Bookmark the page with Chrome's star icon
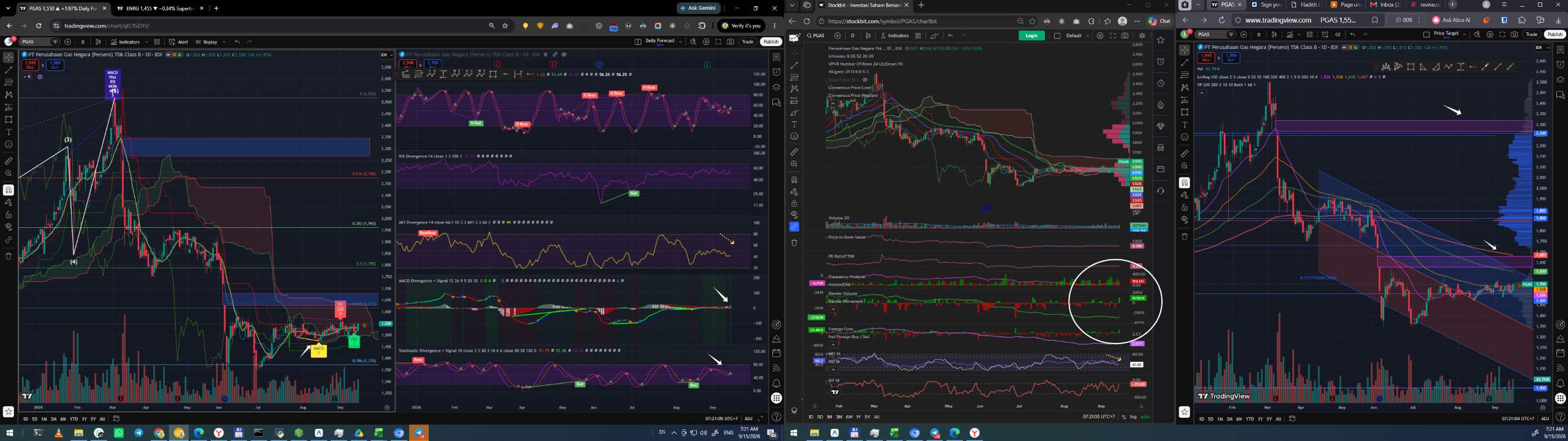 505,26
